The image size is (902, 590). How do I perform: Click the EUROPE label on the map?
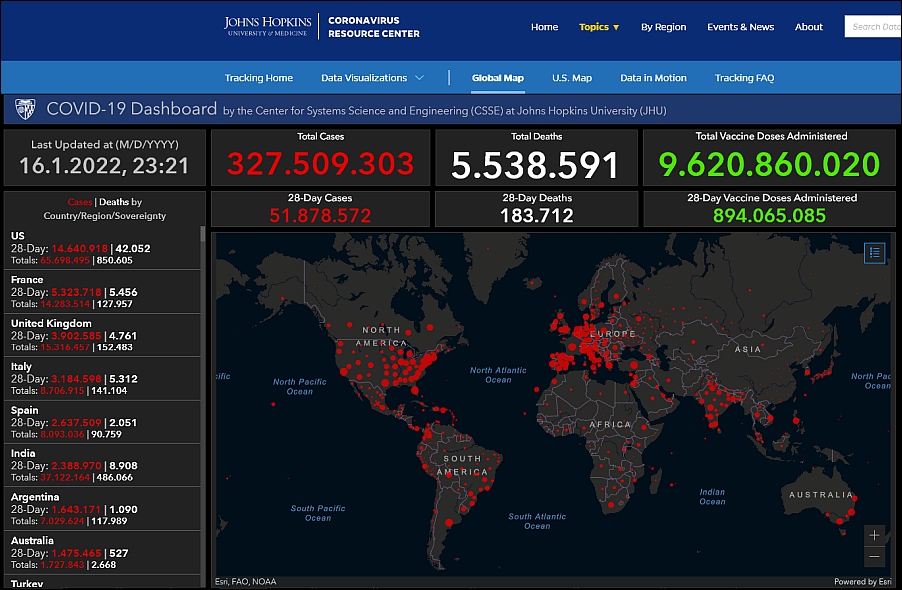click(613, 334)
